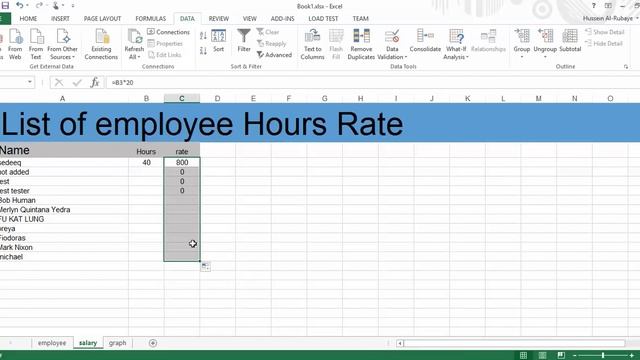Add new sheet with plus icon
This screenshot has height=360, width=640.
click(153, 343)
